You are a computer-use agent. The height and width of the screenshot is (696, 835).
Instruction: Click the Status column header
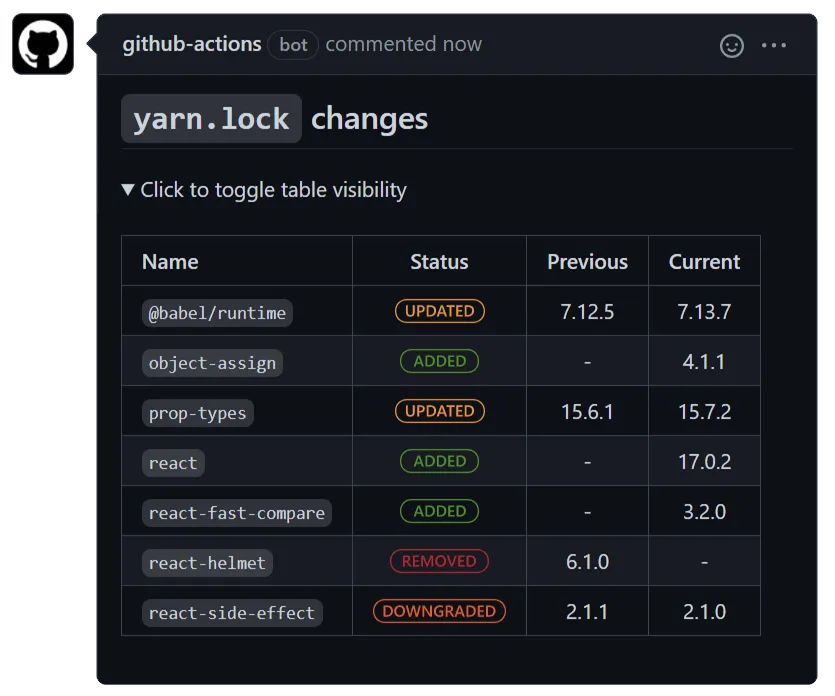439,262
